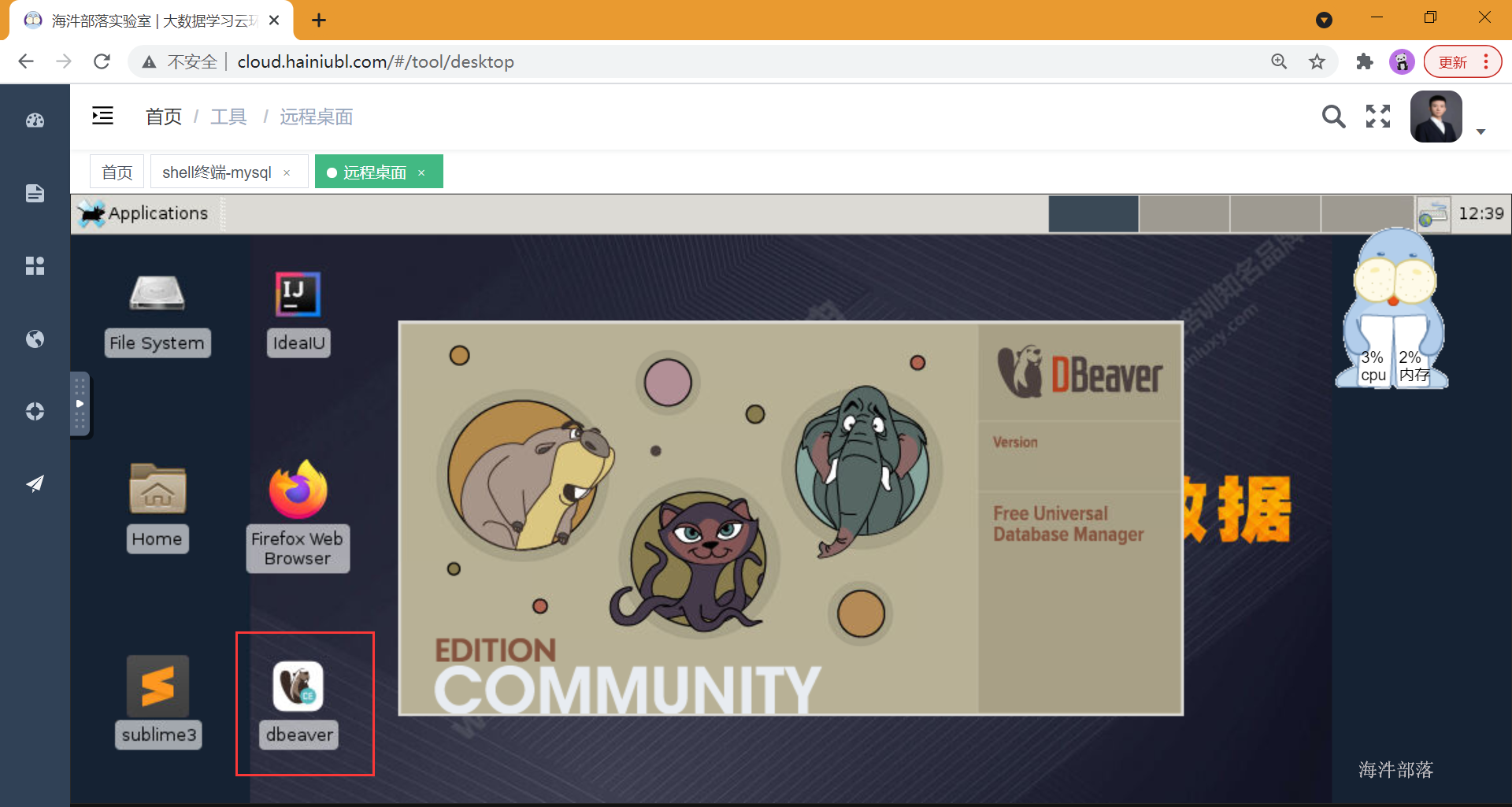Open a new browser tab with plus

[x=319, y=20]
